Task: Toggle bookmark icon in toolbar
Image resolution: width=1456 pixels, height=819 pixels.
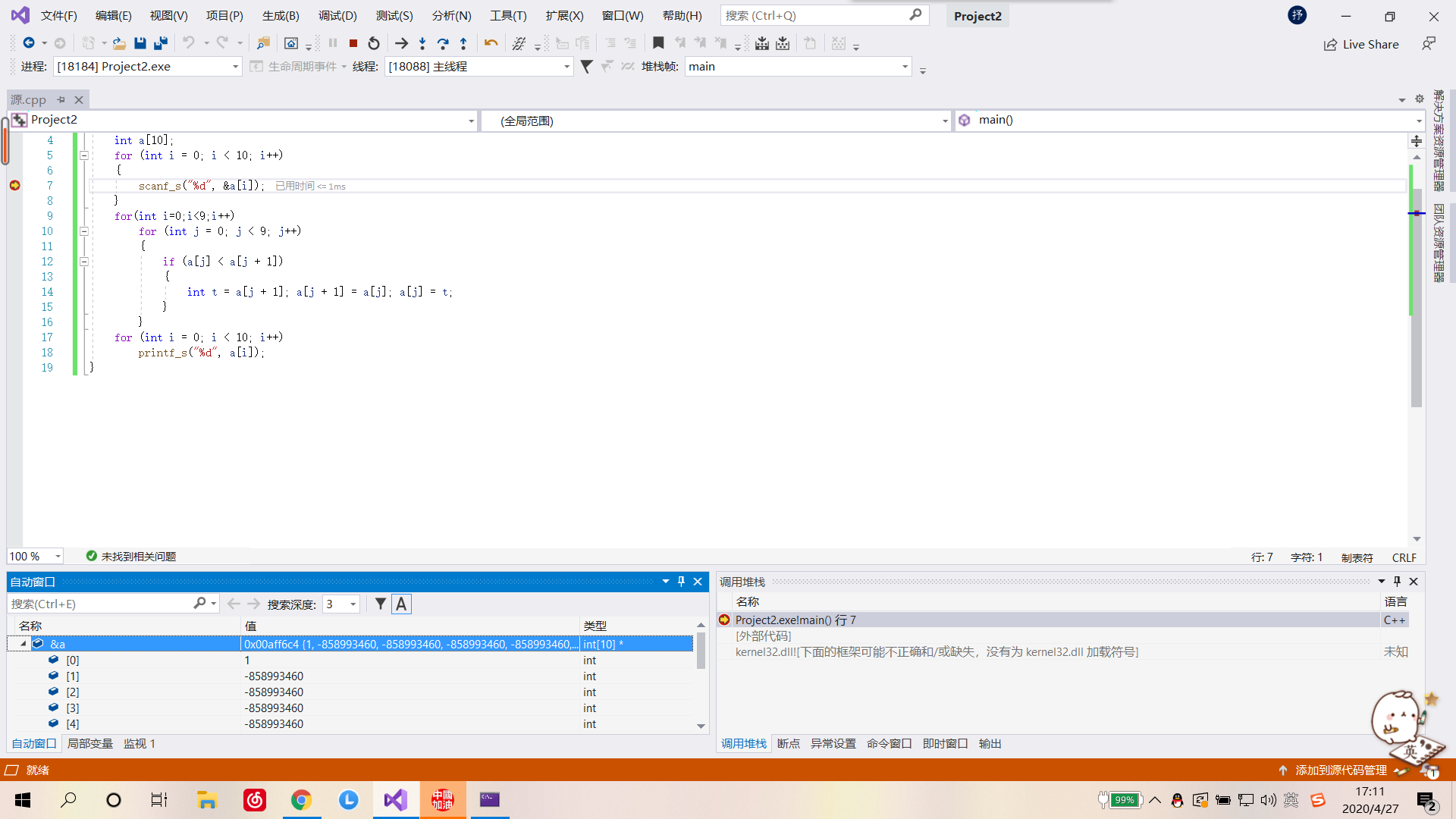Action: [658, 44]
